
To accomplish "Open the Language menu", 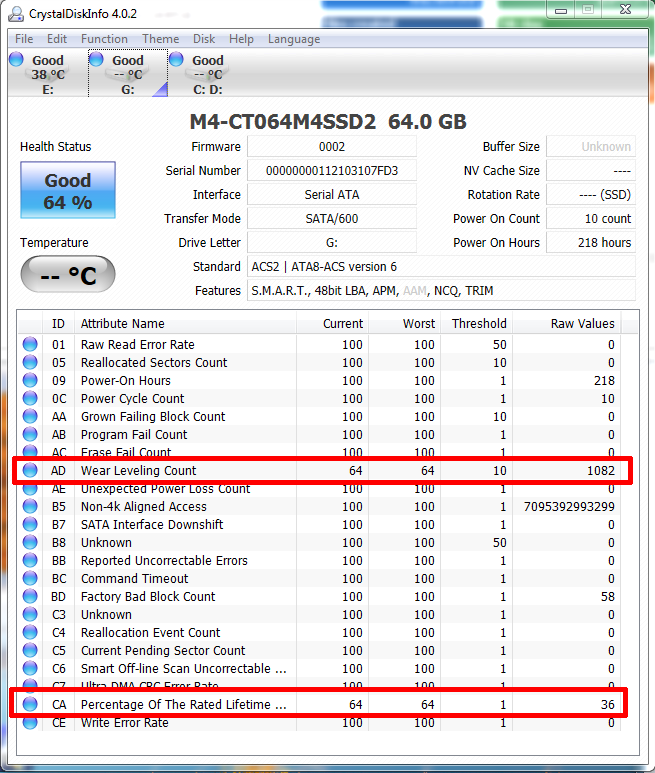I will (294, 39).
